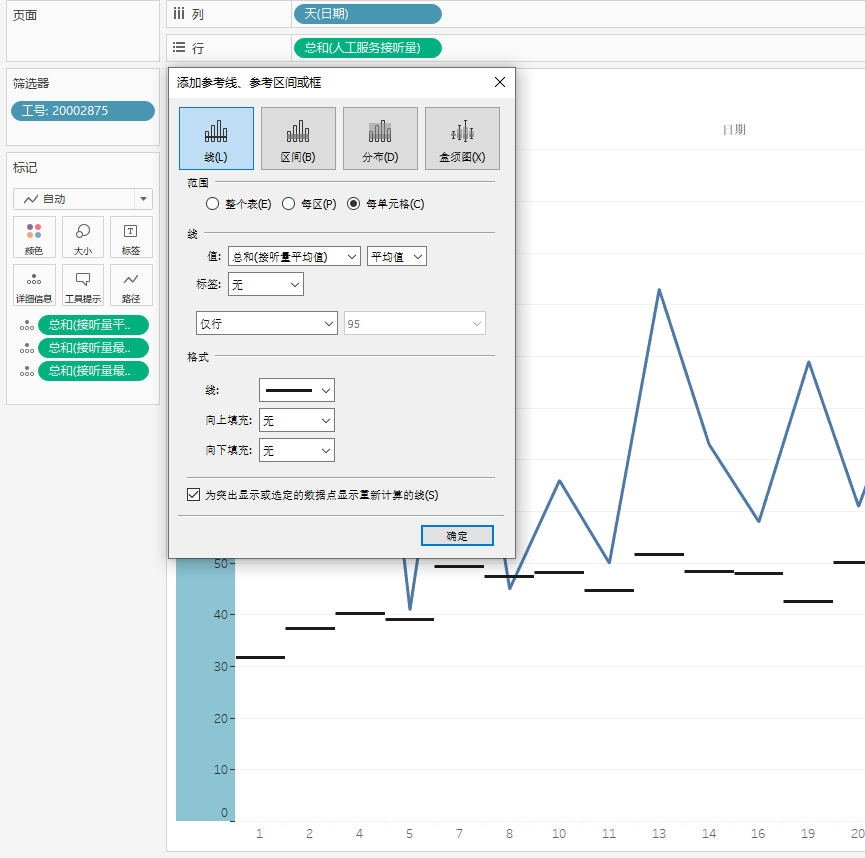Image resolution: width=865 pixels, height=858 pixels.
Task: Click the 日期 axis header in chart
Action: click(734, 130)
